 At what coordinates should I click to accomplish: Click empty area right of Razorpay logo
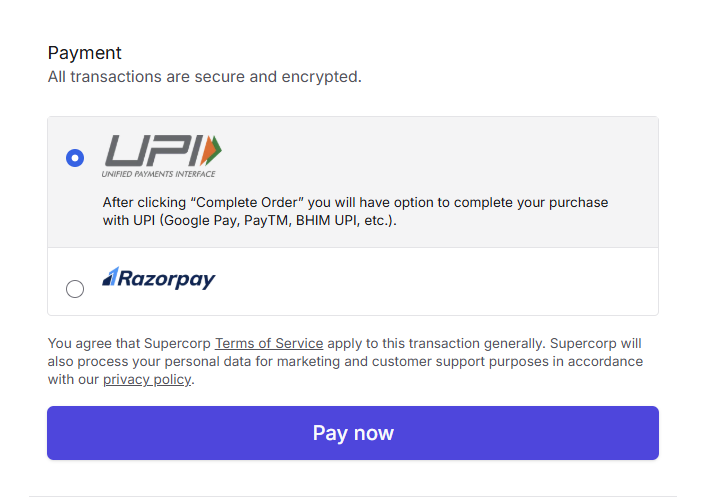coord(430,281)
